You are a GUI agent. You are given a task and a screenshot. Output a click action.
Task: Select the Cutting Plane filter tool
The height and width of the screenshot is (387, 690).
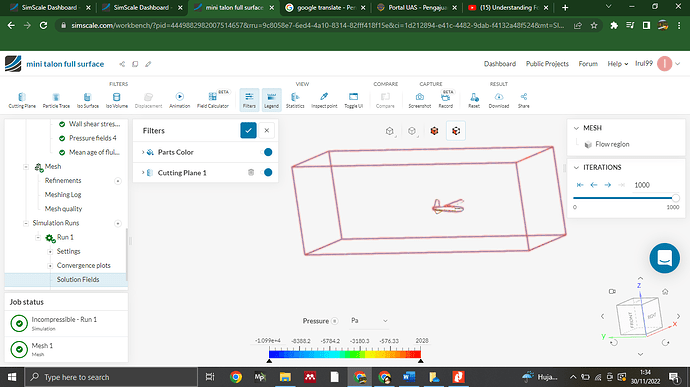pos(22,100)
